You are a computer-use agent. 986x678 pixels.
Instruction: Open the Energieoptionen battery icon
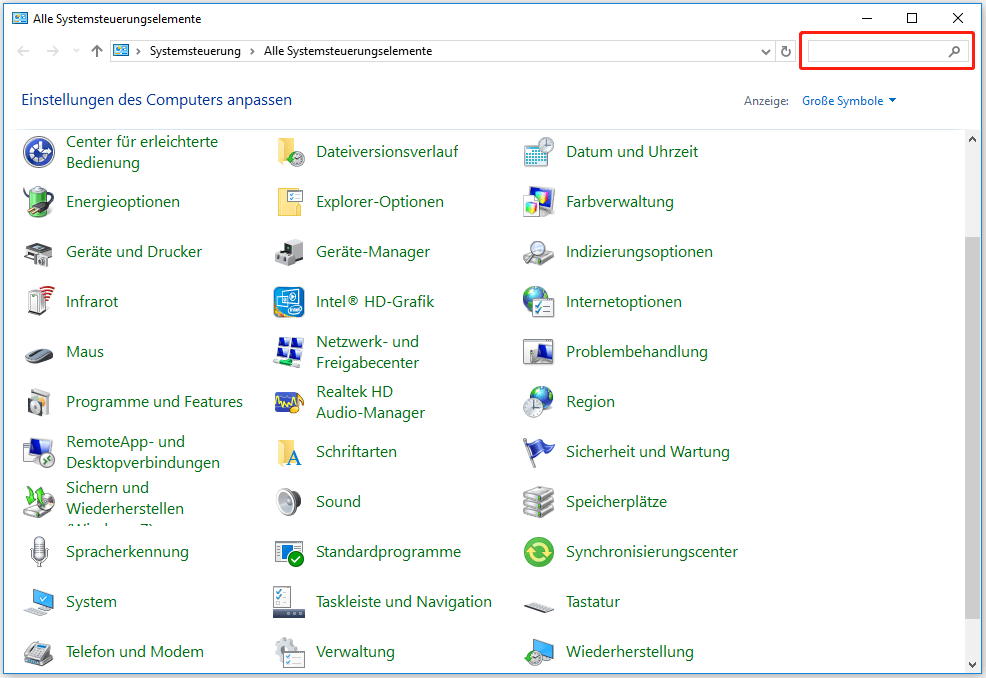point(39,202)
